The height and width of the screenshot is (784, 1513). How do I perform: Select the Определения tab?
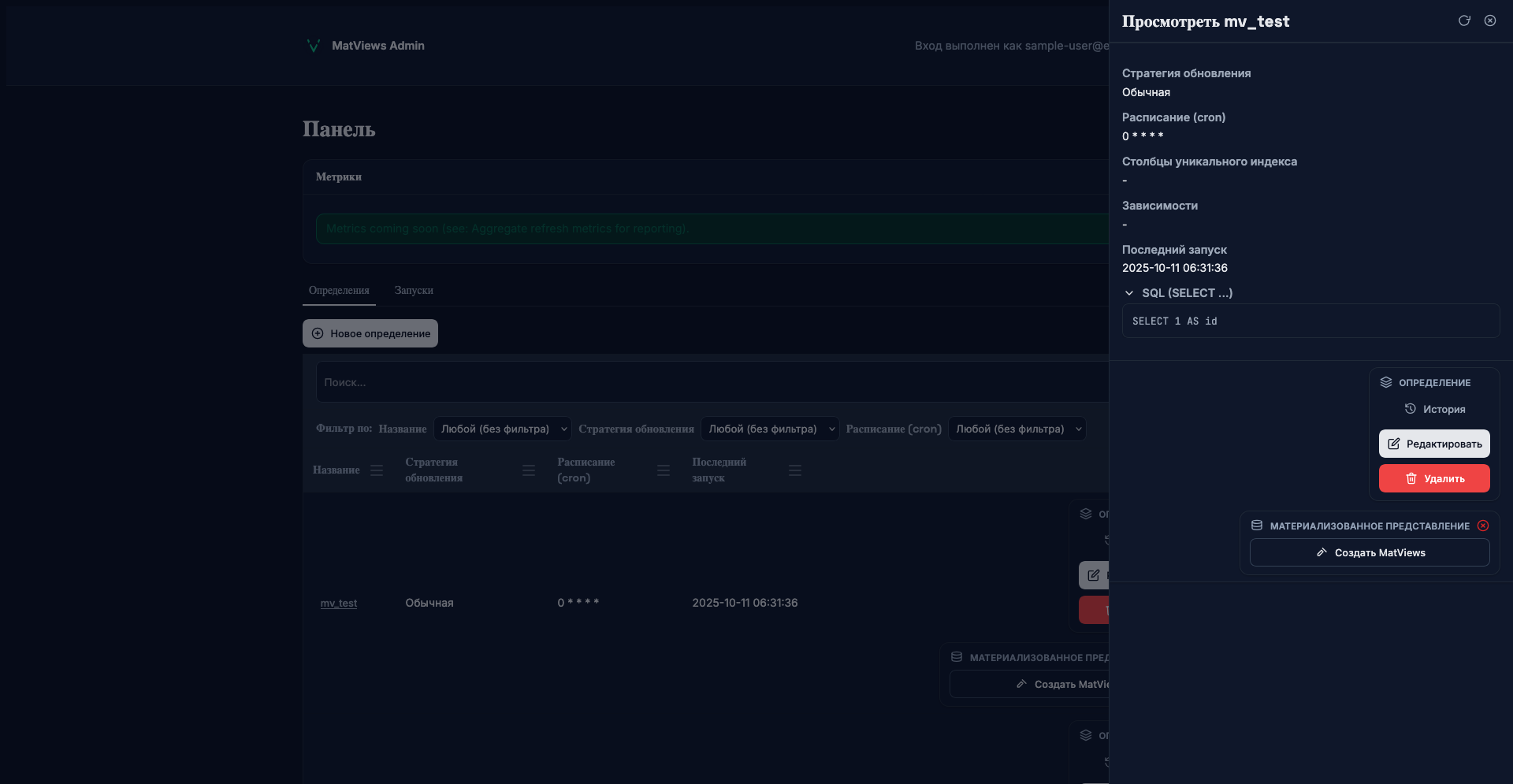point(339,291)
